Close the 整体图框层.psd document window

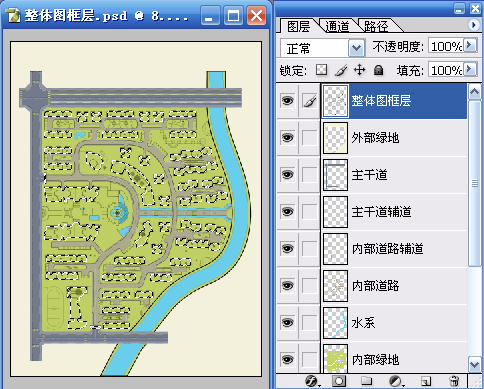256,15
